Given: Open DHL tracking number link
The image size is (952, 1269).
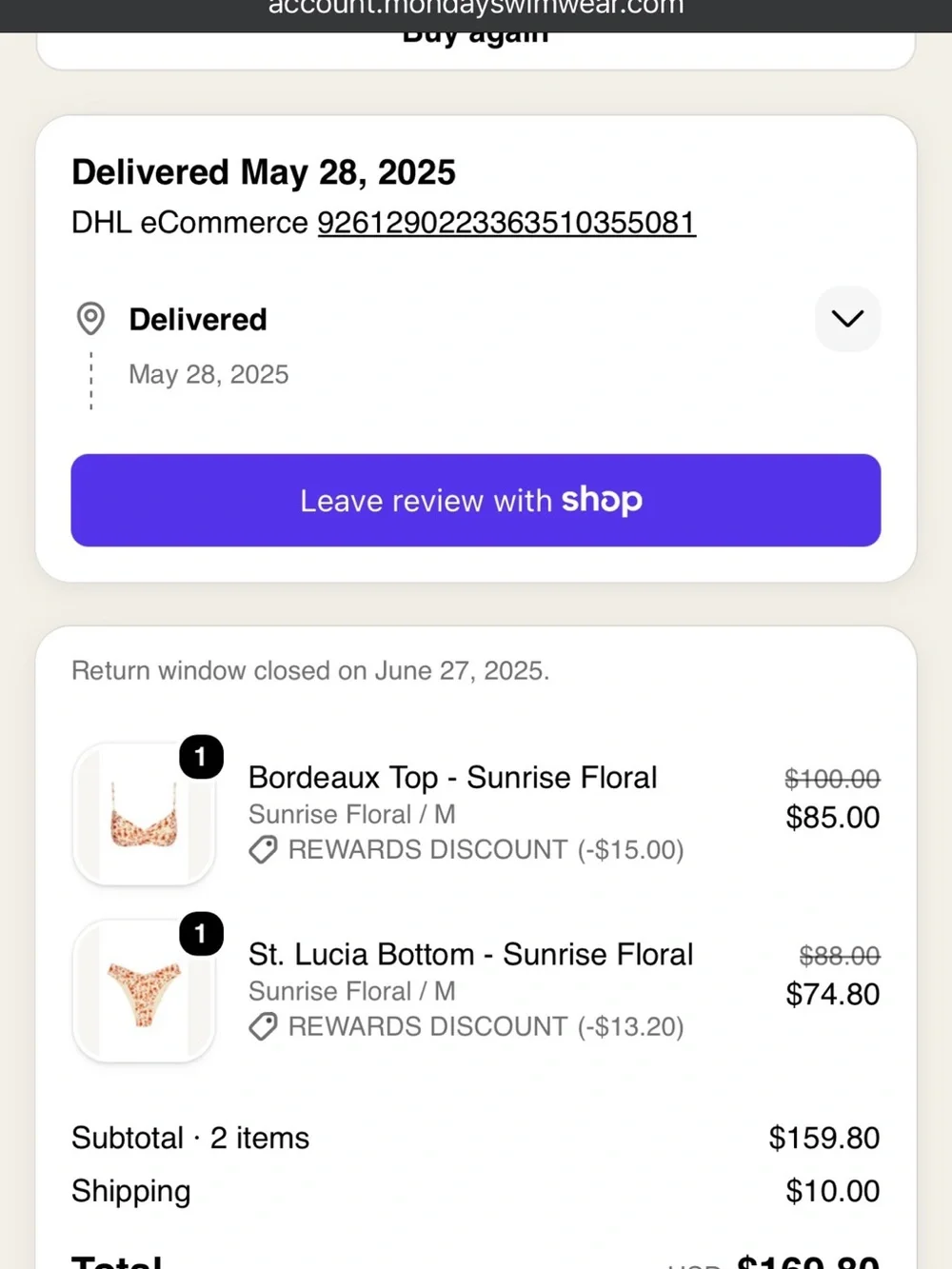Looking at the screenshot, I should pyautogui.click(x=506, y=223).
